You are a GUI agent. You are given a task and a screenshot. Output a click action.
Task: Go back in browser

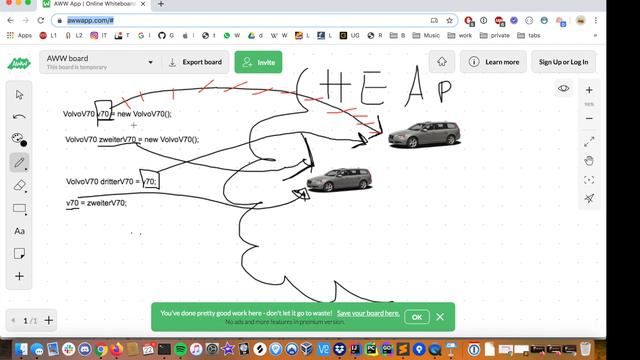tap(11, 20)
